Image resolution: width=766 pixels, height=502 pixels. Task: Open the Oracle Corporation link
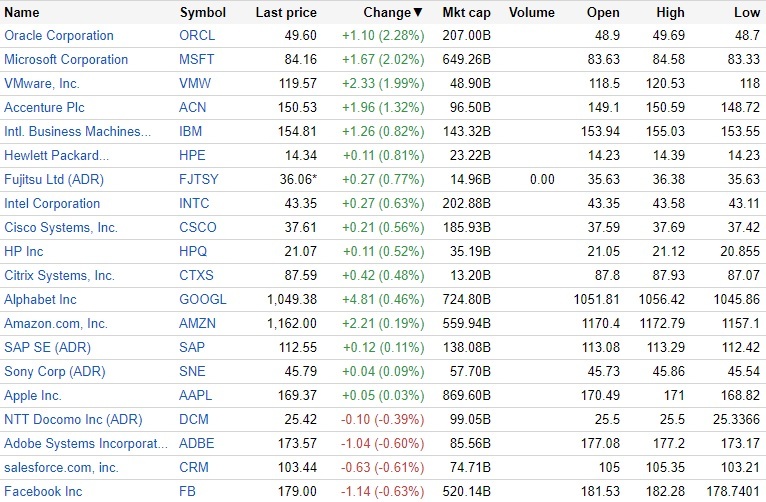[x=59, y=35]
